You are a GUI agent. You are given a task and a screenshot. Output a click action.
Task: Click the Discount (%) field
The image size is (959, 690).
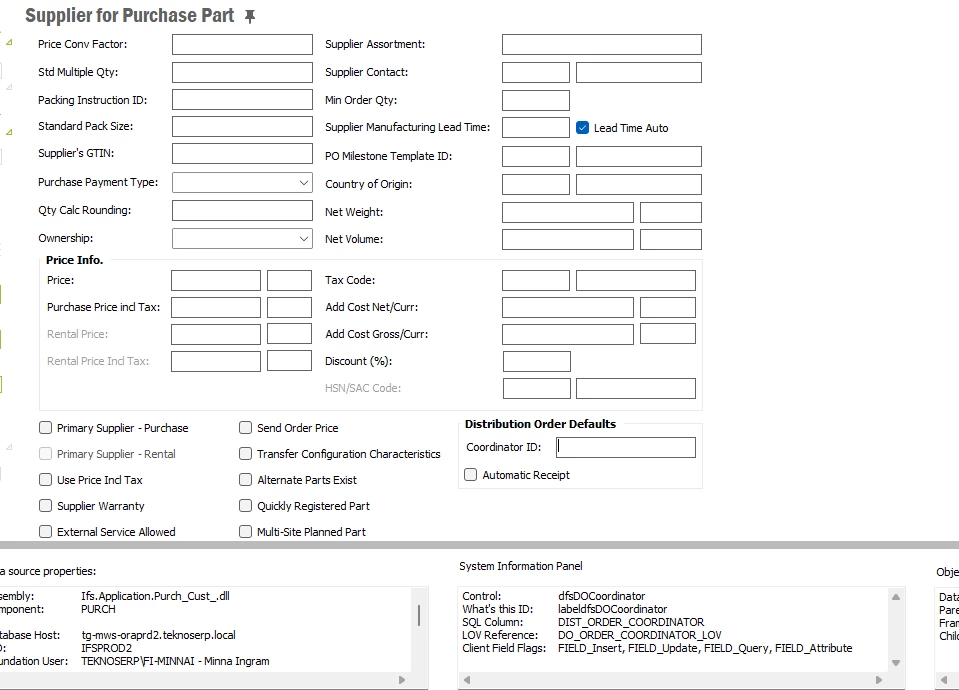(x=537, y=362)
